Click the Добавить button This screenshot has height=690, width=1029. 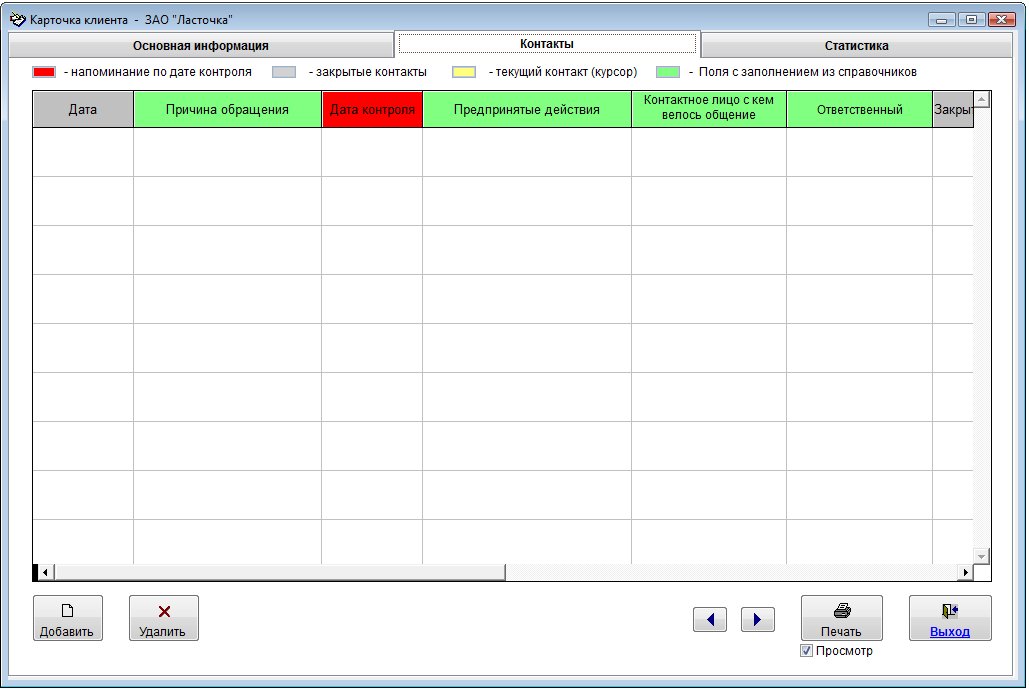[68, 618]
